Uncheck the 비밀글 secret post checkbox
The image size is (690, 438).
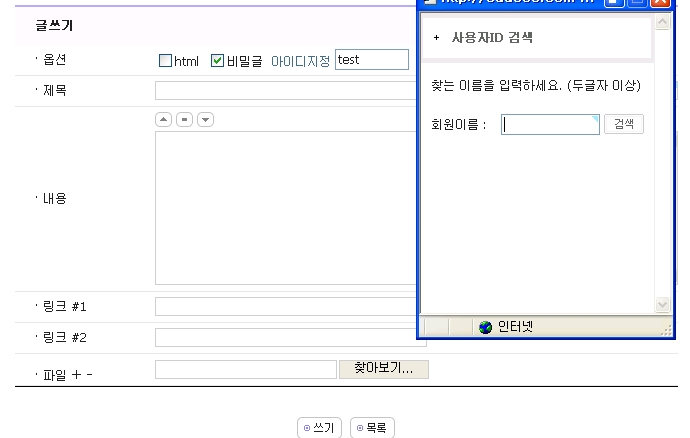(217, 61)
